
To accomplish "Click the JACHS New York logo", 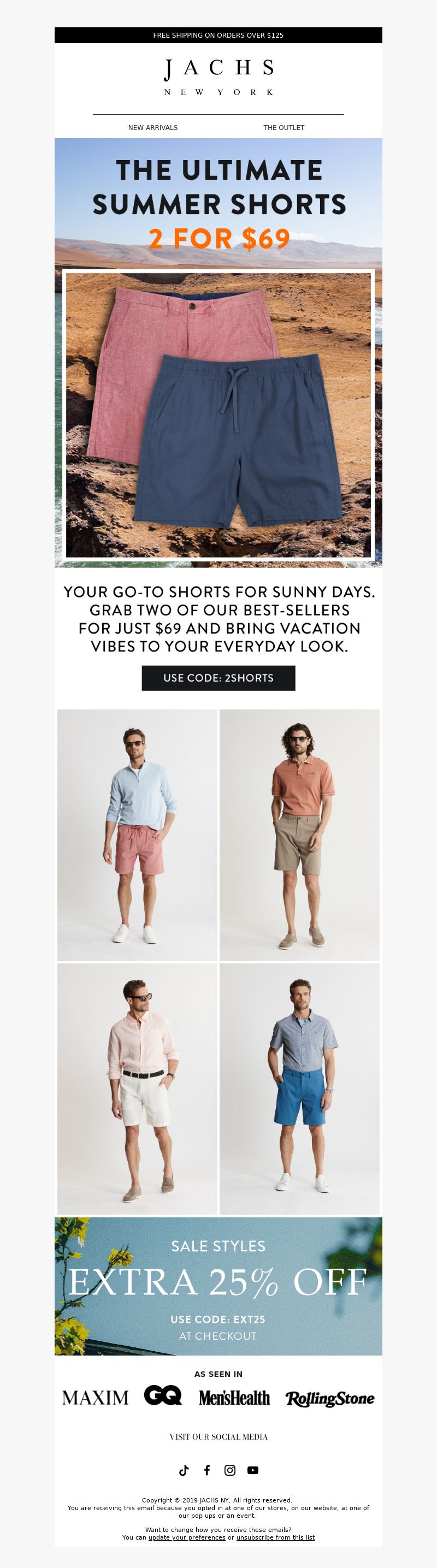I will [218, 76].
